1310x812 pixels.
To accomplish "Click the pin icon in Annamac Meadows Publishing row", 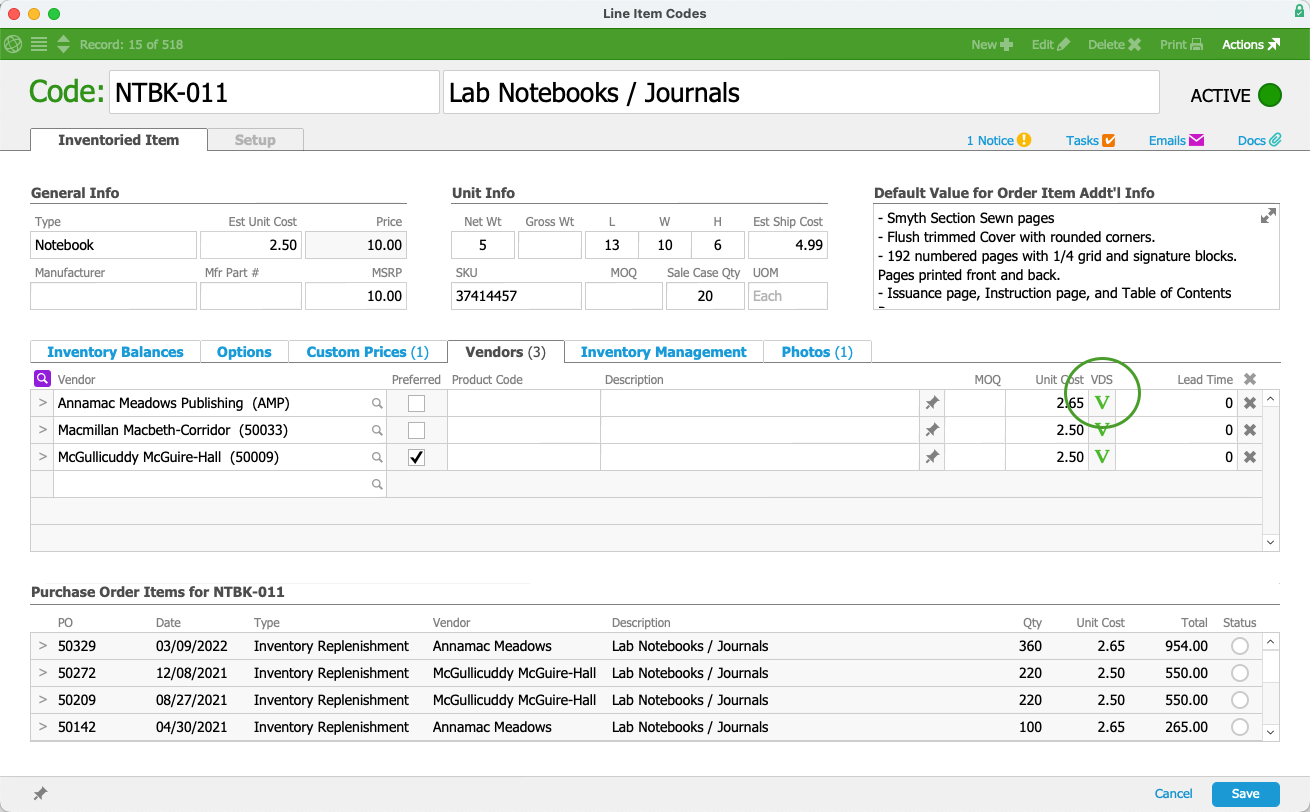I will [932, 403].
